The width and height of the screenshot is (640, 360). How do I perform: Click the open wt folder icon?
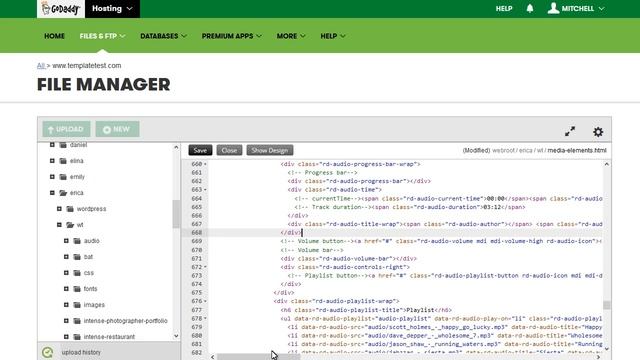(70, 225)
